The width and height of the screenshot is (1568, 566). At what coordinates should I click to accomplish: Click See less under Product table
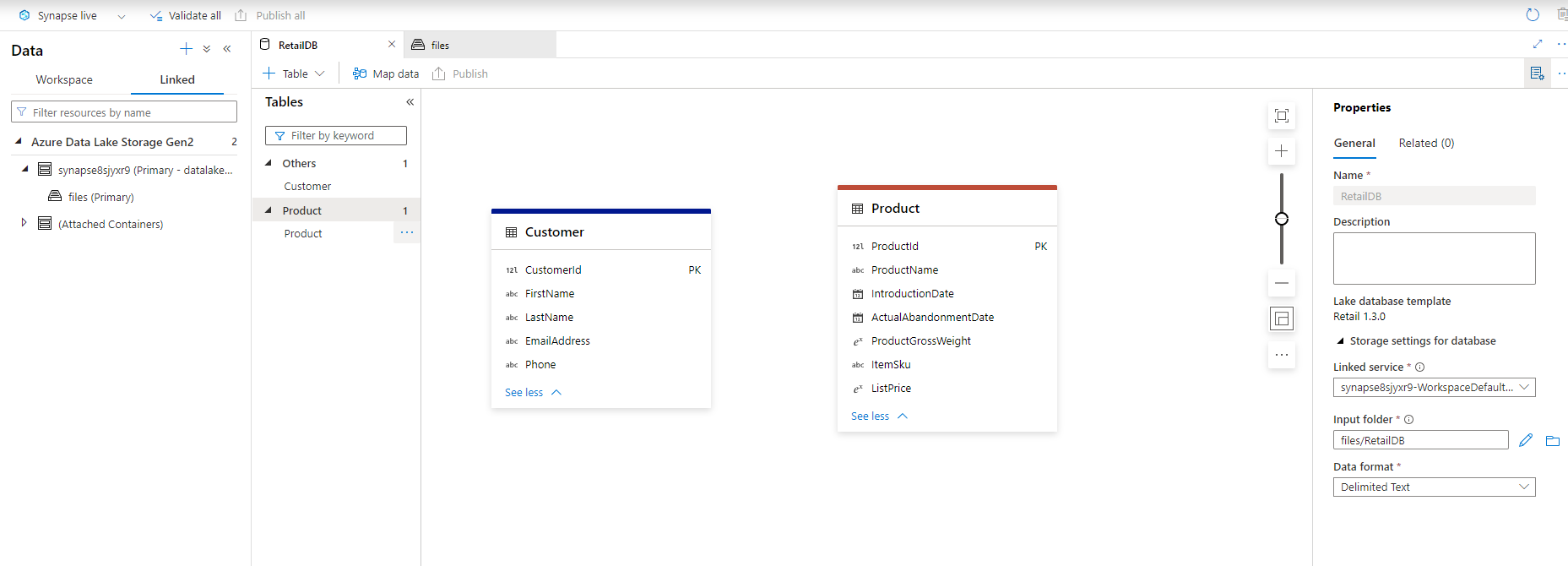[x=879, y=416]
